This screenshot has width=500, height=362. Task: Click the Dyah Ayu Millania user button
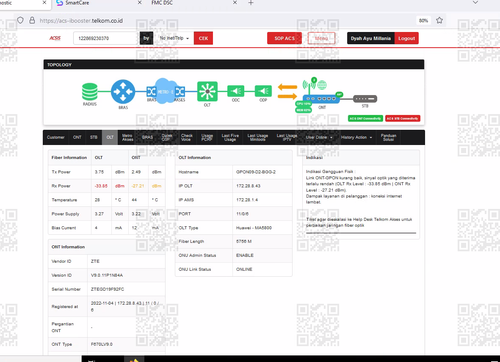point(371,38)
